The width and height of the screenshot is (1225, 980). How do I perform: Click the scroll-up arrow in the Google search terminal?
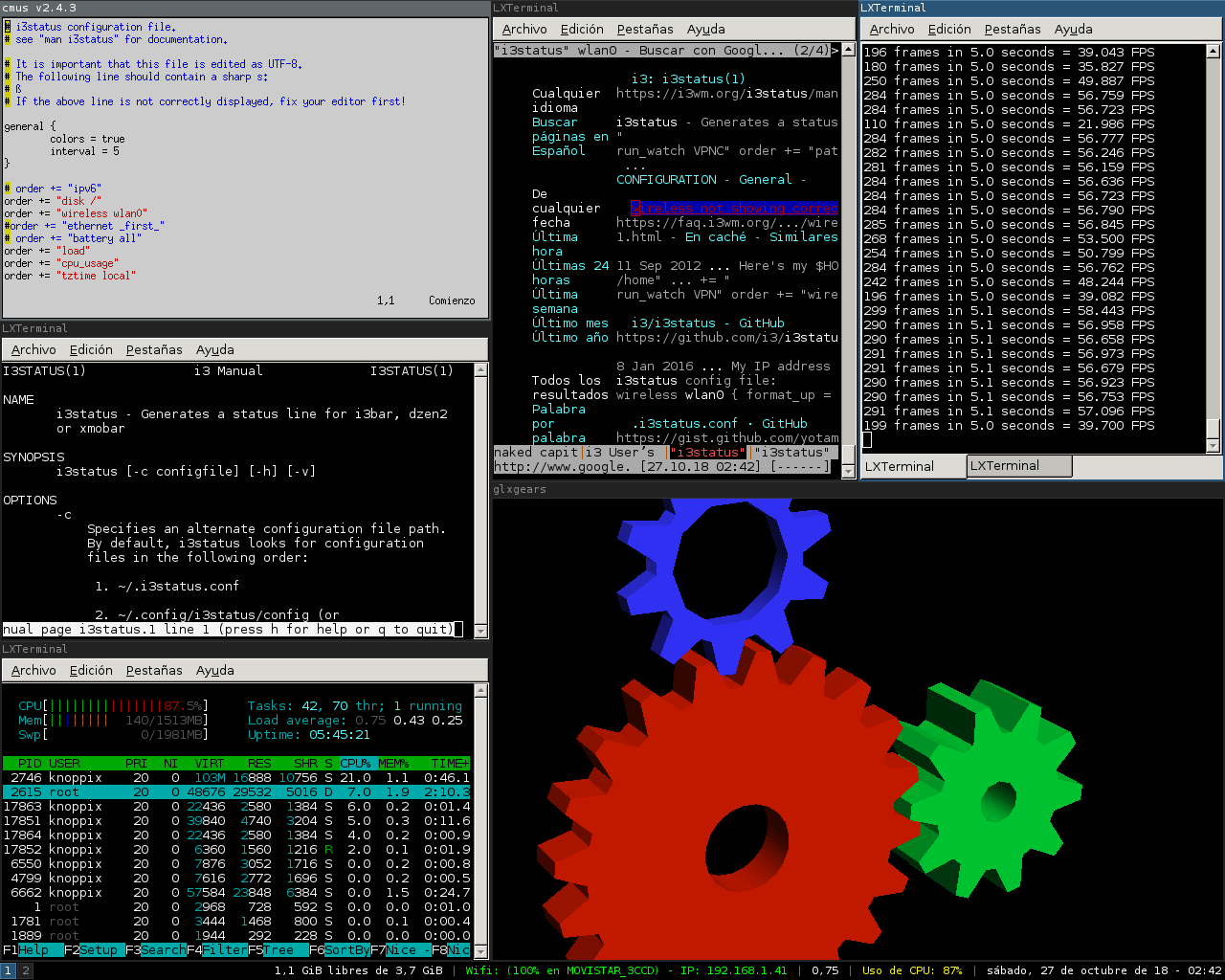[x=848, y=52]
